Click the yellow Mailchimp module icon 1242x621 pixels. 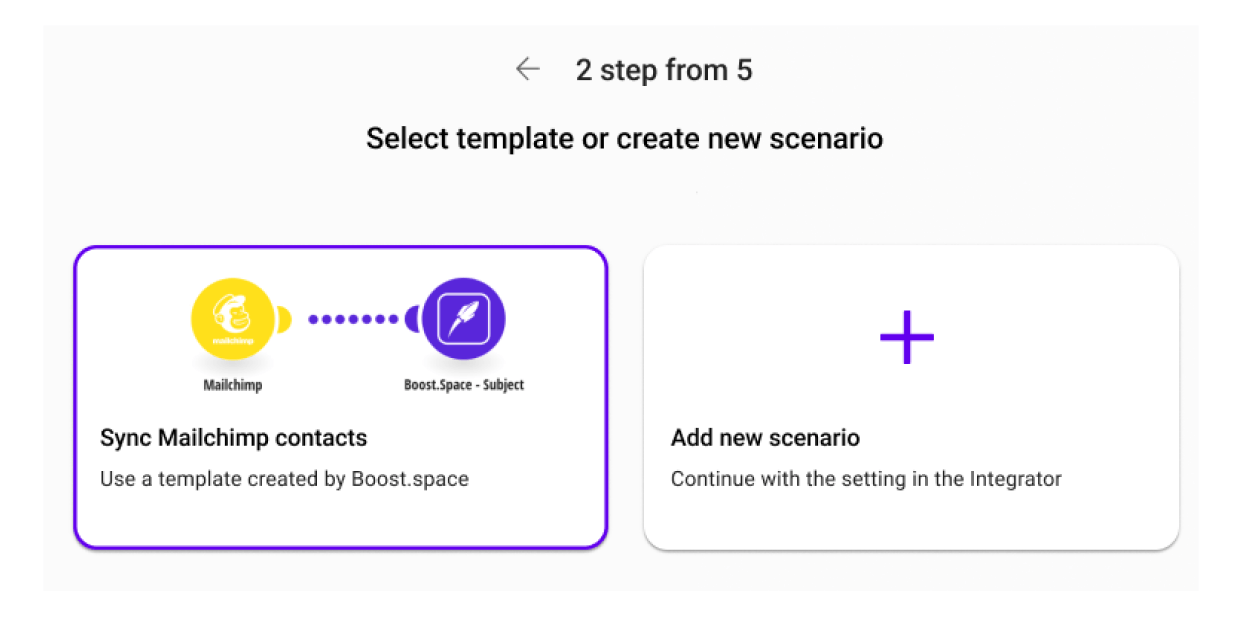[232, 320]
